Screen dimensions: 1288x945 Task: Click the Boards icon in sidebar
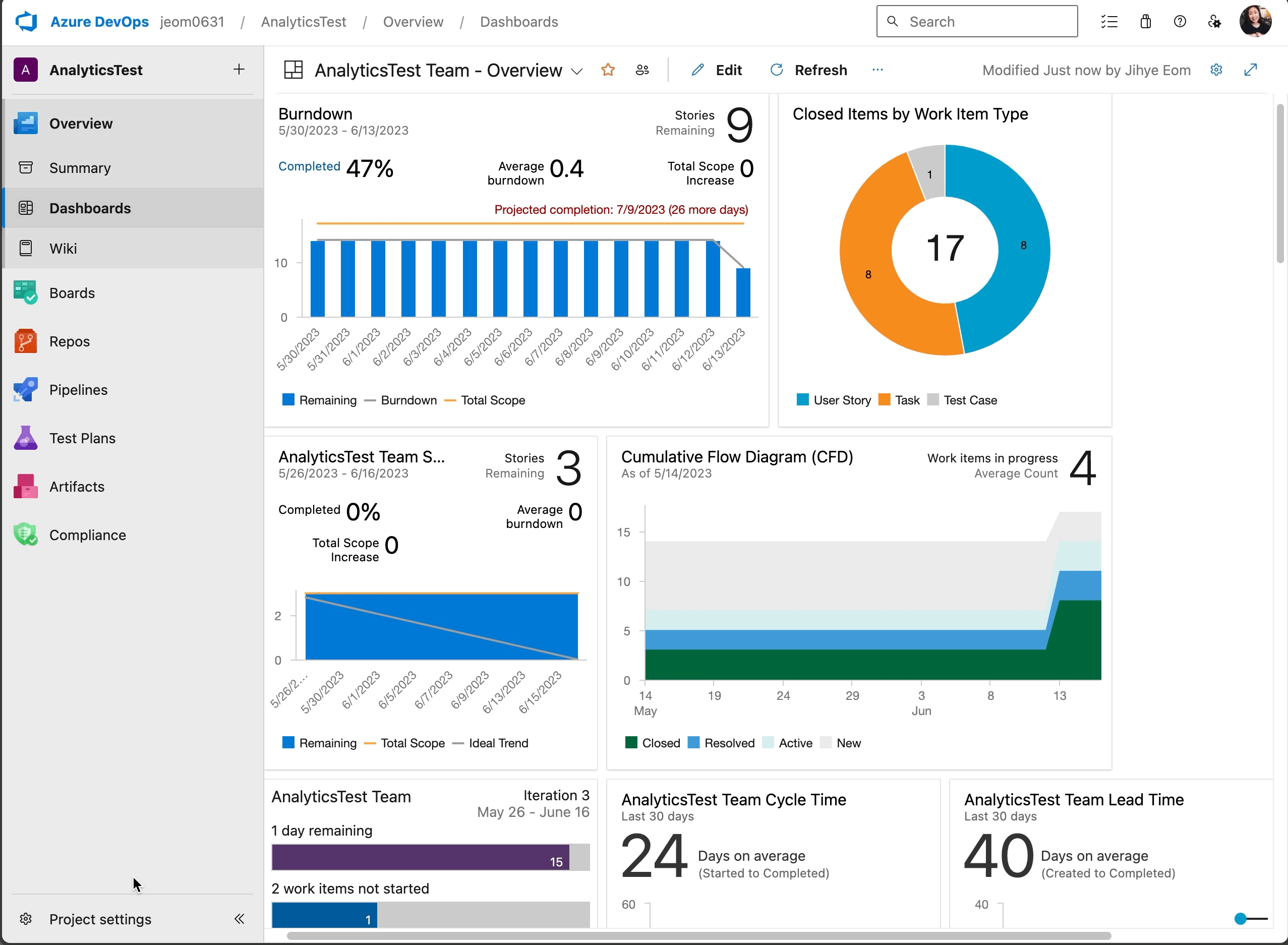pos(25,293)
